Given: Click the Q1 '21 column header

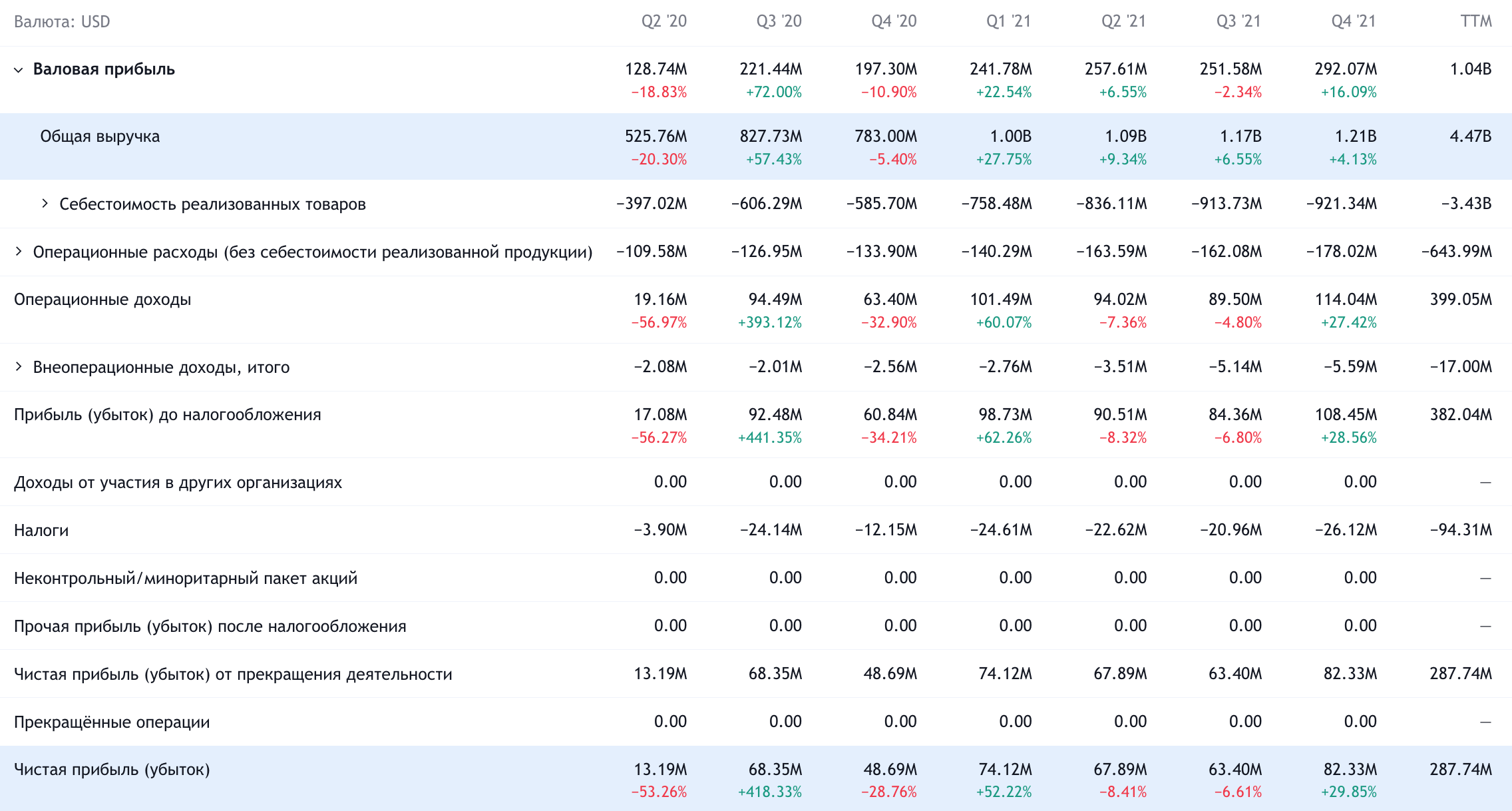Looking at the screenshot, I should point(1008,21).
